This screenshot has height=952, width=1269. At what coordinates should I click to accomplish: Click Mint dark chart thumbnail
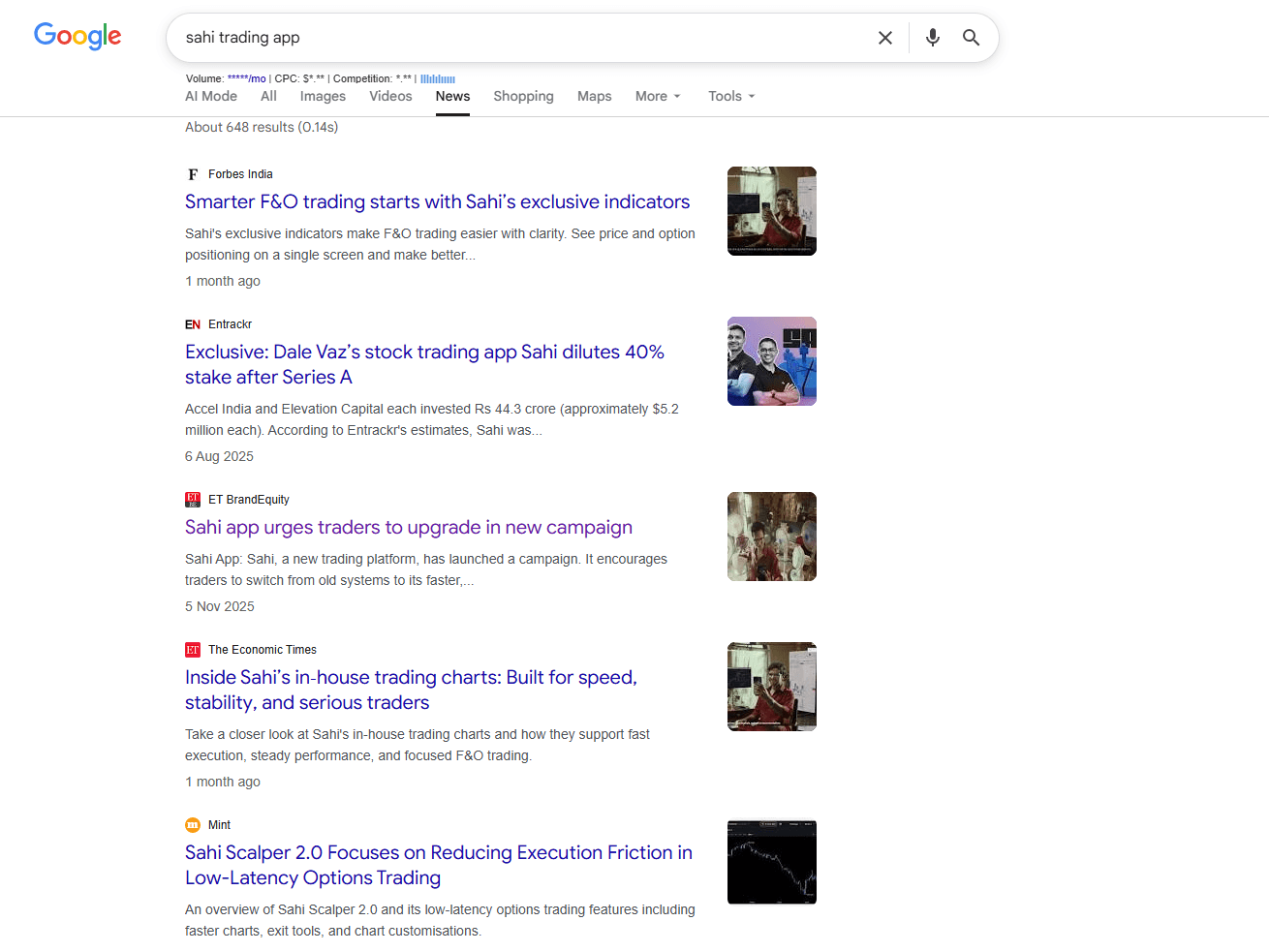click(772, 862)
